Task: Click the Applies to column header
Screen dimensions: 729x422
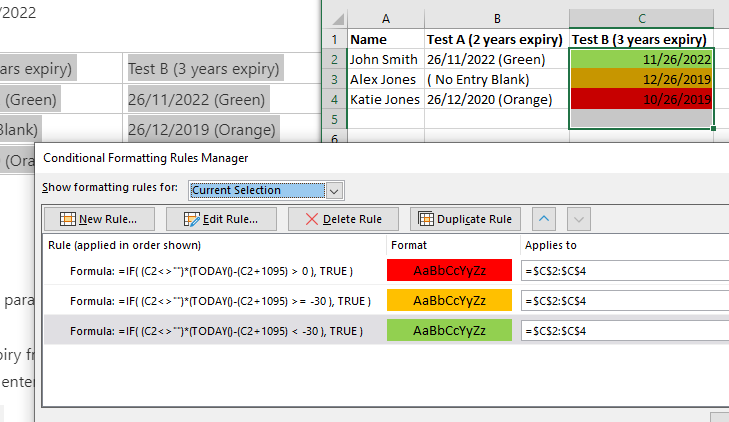Action: [550, 245]
